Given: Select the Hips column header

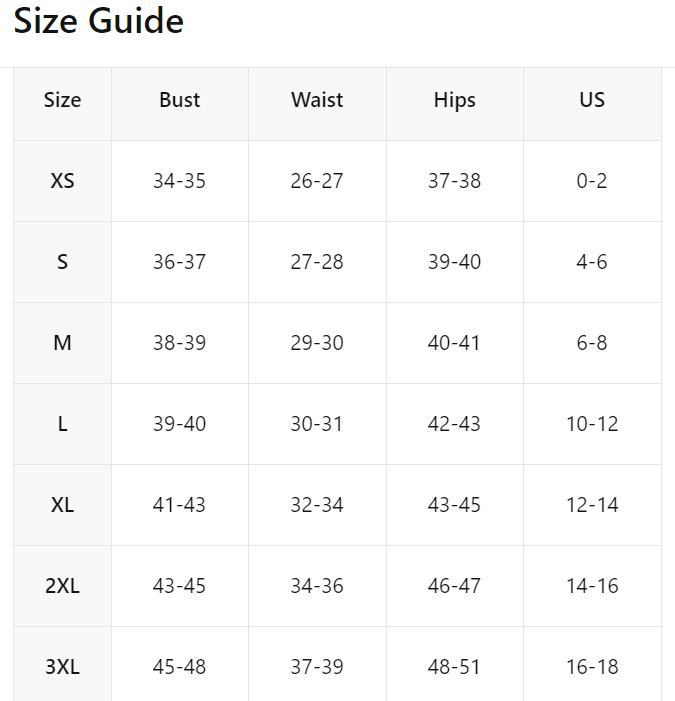Looking at the screenshot, I should (x=454, y=100).
